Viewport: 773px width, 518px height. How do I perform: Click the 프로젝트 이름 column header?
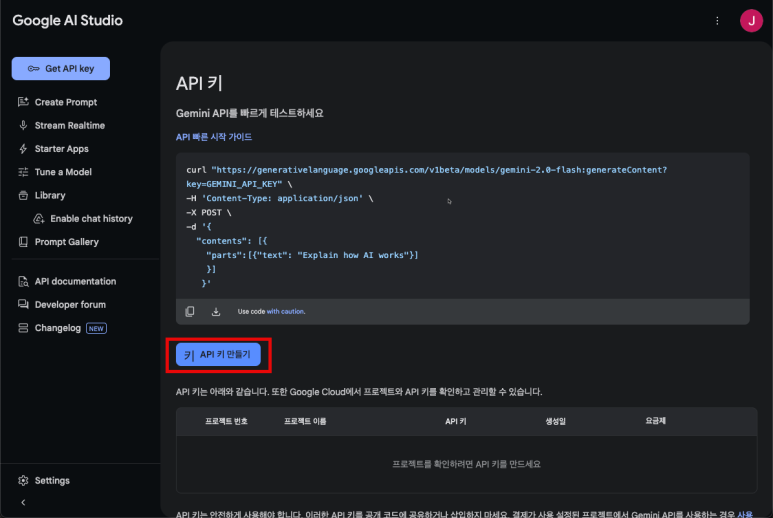coord(305,421)
